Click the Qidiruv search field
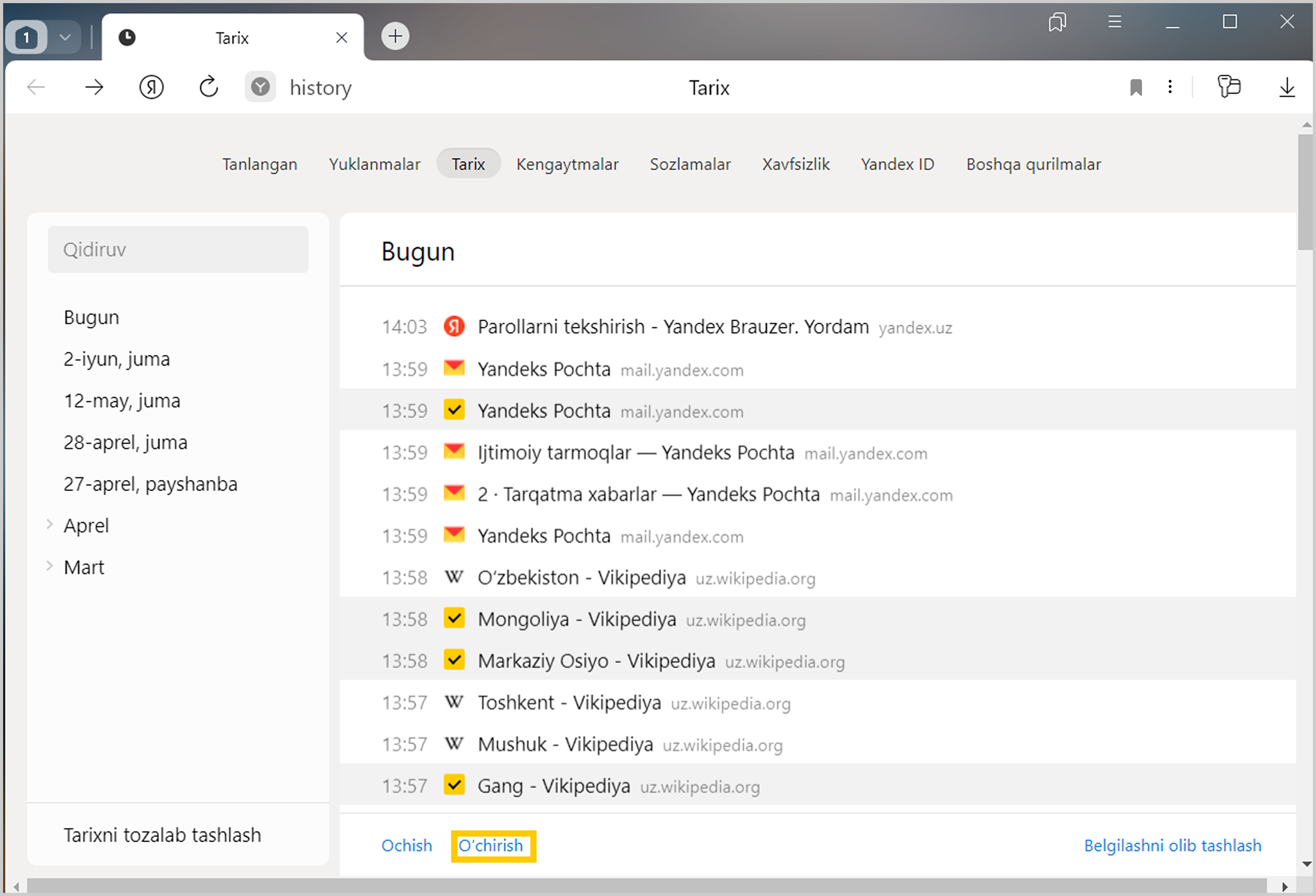 tap(178, 250)
